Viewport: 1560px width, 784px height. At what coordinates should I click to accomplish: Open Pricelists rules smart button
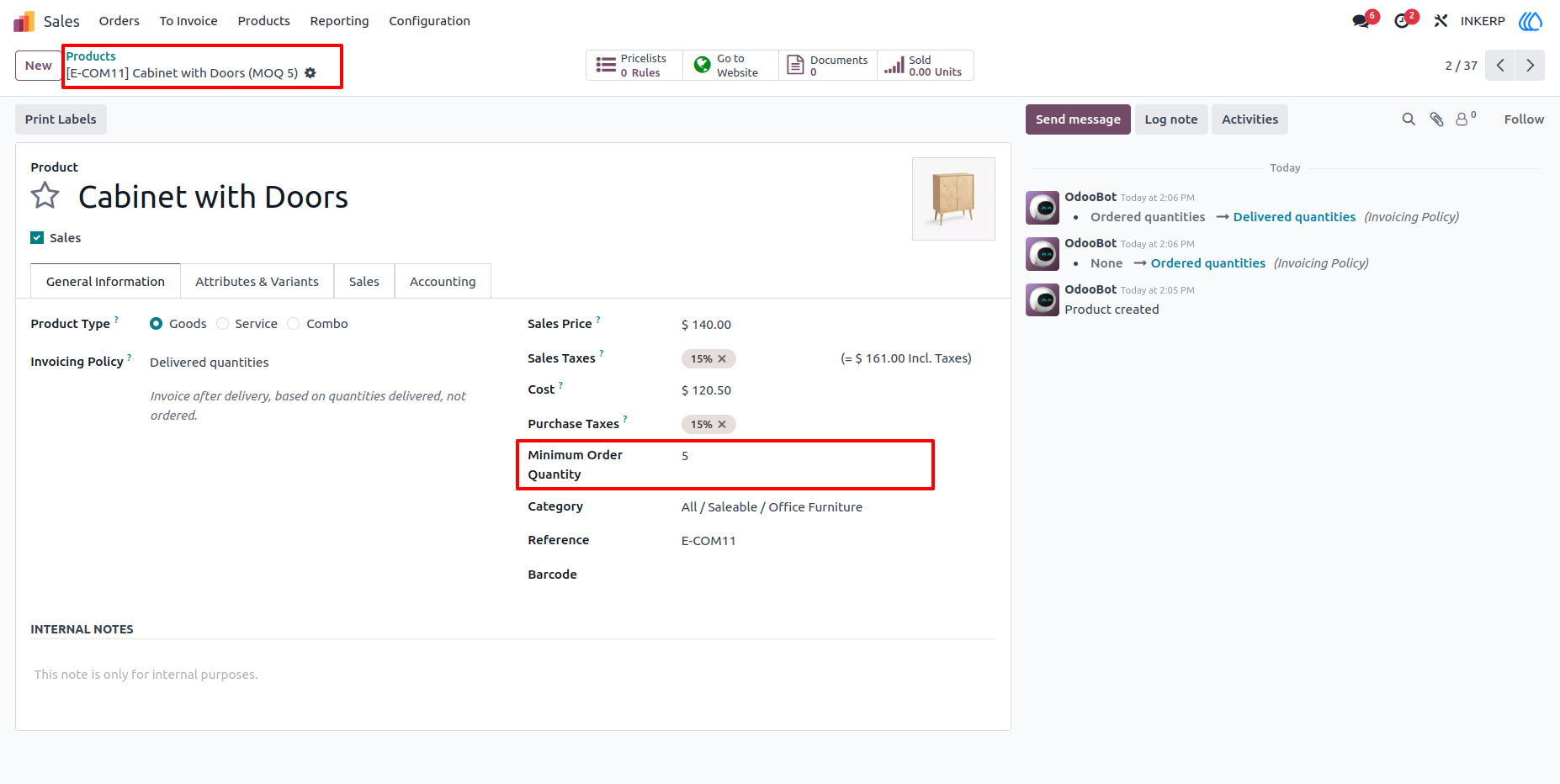click(634, 66)
